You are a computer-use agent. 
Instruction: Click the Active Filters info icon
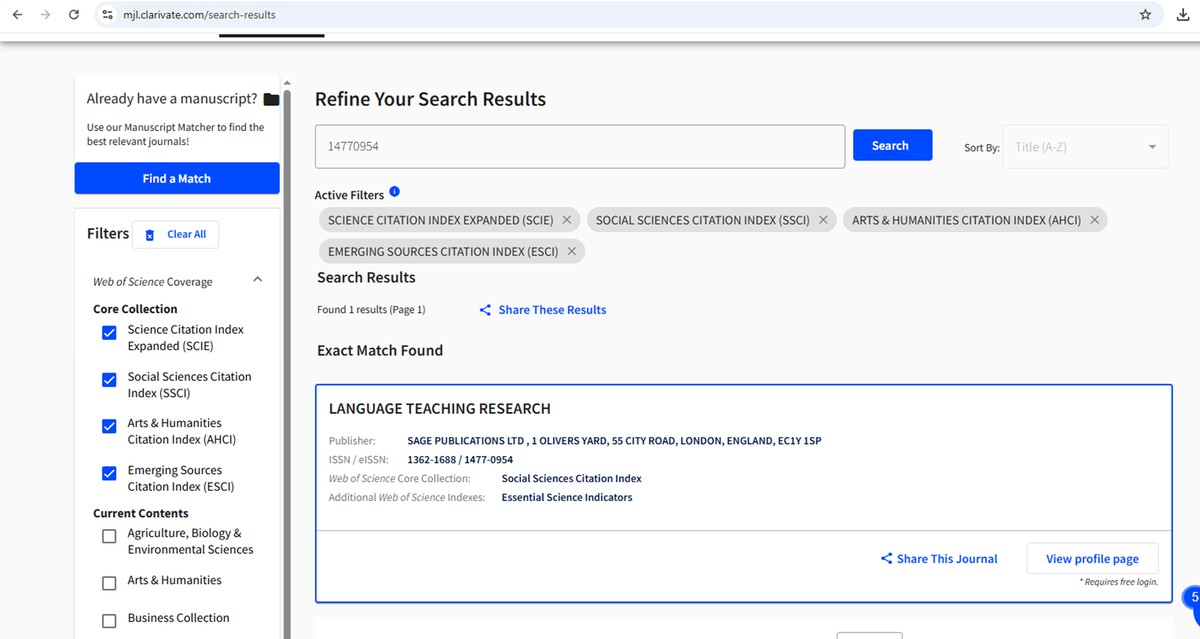click(x=394, y=192)
